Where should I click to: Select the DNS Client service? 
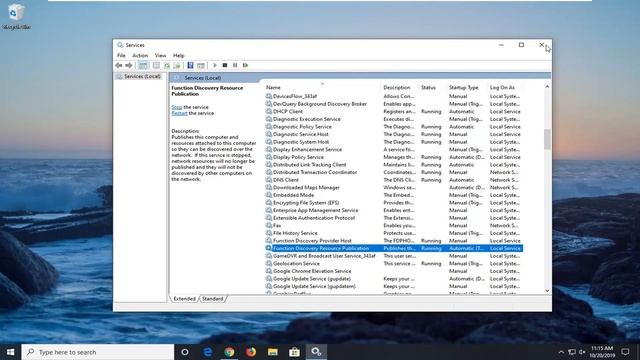pos(394,180)
